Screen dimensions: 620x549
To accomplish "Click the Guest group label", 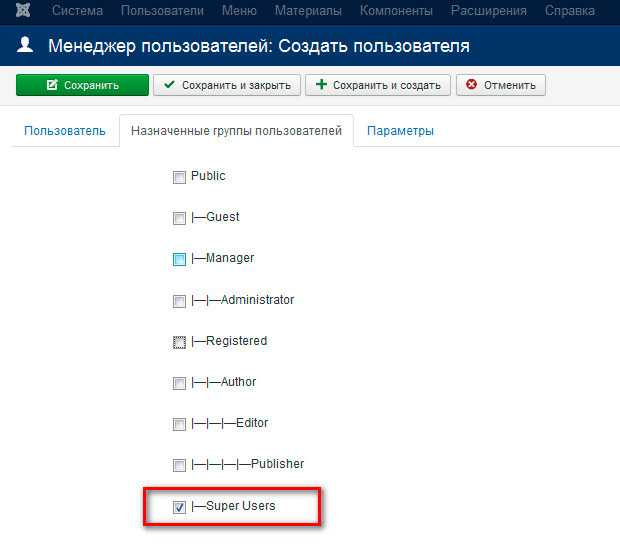I will [x=215, y=217].
